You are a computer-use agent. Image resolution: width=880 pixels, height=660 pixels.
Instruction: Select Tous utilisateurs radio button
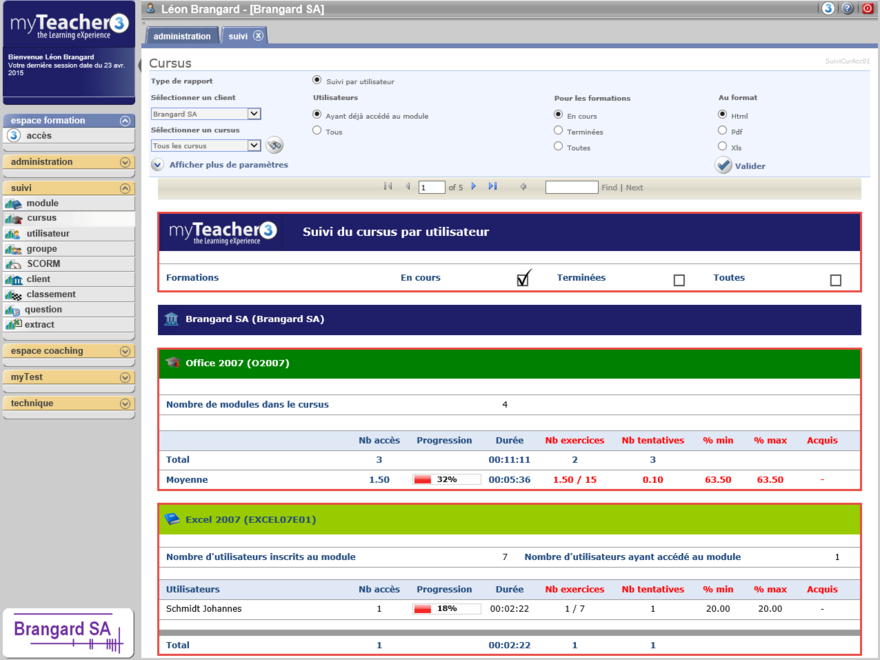317,131
